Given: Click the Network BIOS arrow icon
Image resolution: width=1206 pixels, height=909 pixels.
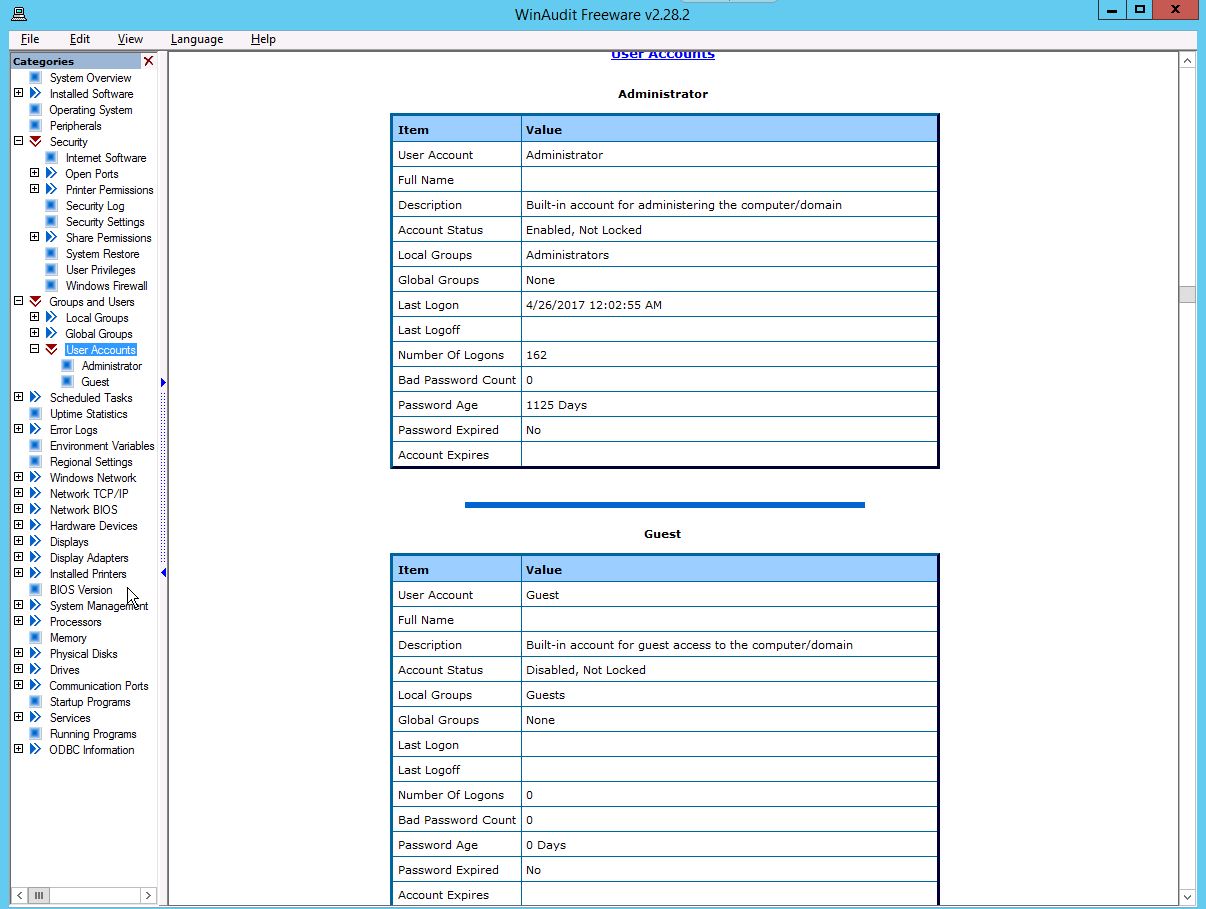Looking at the screenshot, I should (35, 510).
